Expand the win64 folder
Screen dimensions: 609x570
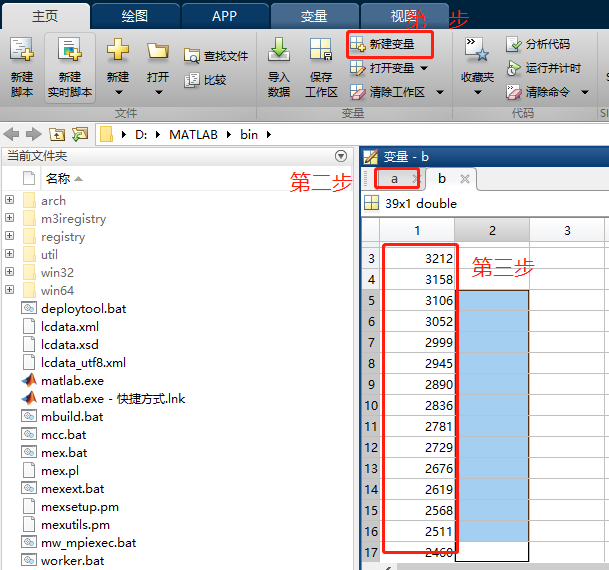point(9,290)
